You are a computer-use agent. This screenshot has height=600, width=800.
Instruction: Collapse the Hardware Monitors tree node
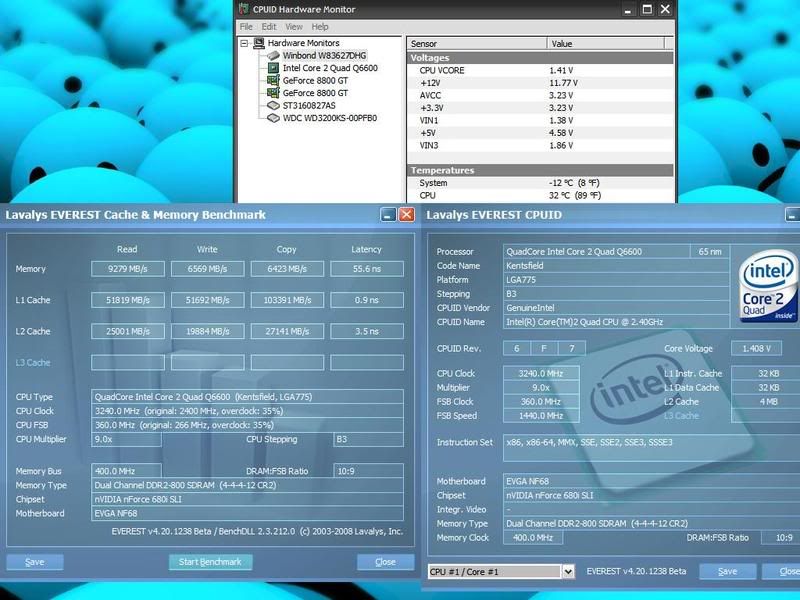click(x=245, y=44)
